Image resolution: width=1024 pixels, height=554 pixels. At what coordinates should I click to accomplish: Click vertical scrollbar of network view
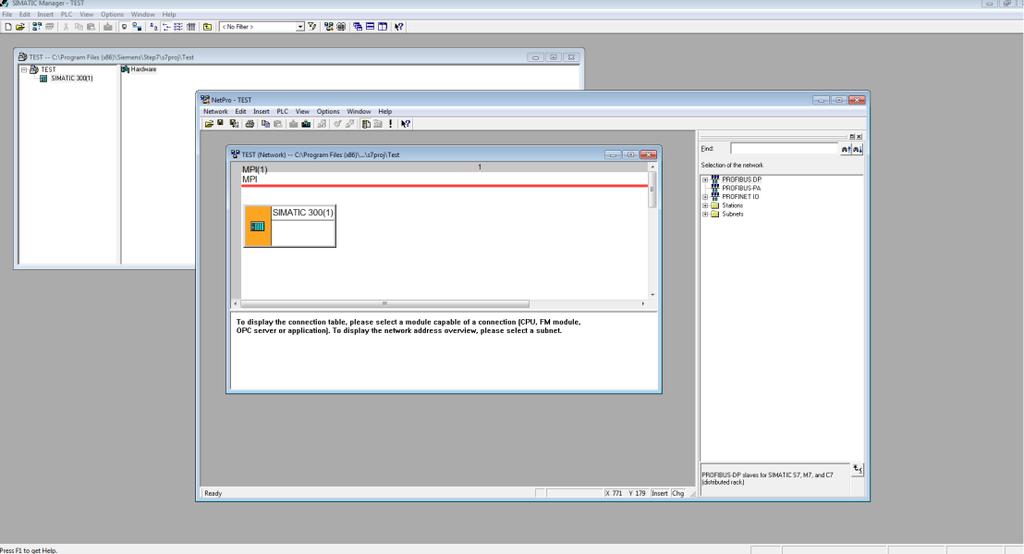tap(652, 189)
